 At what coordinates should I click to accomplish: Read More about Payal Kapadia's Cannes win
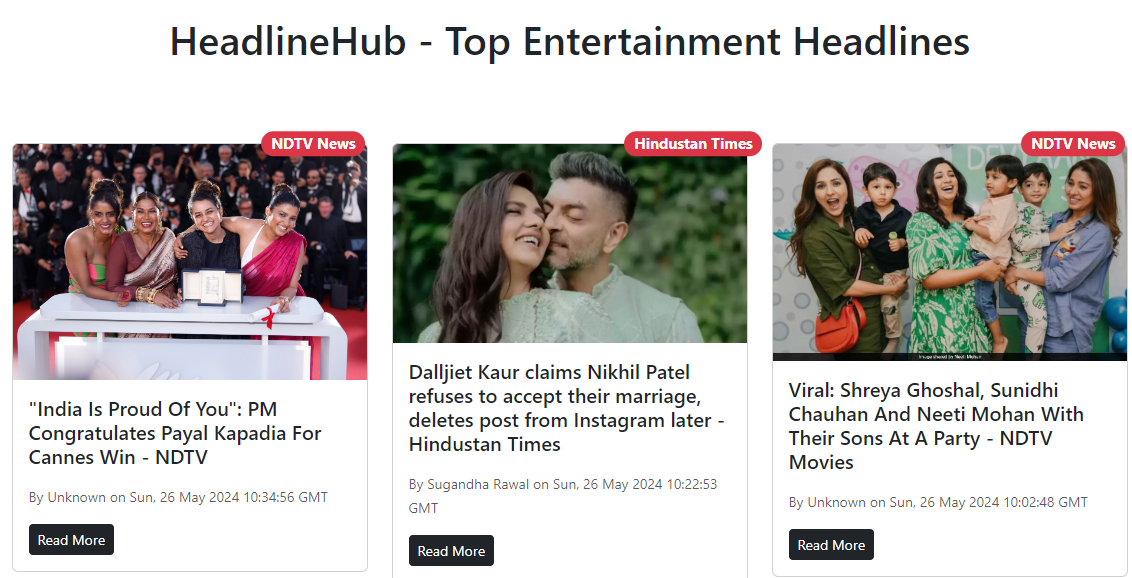click(71, 540)
